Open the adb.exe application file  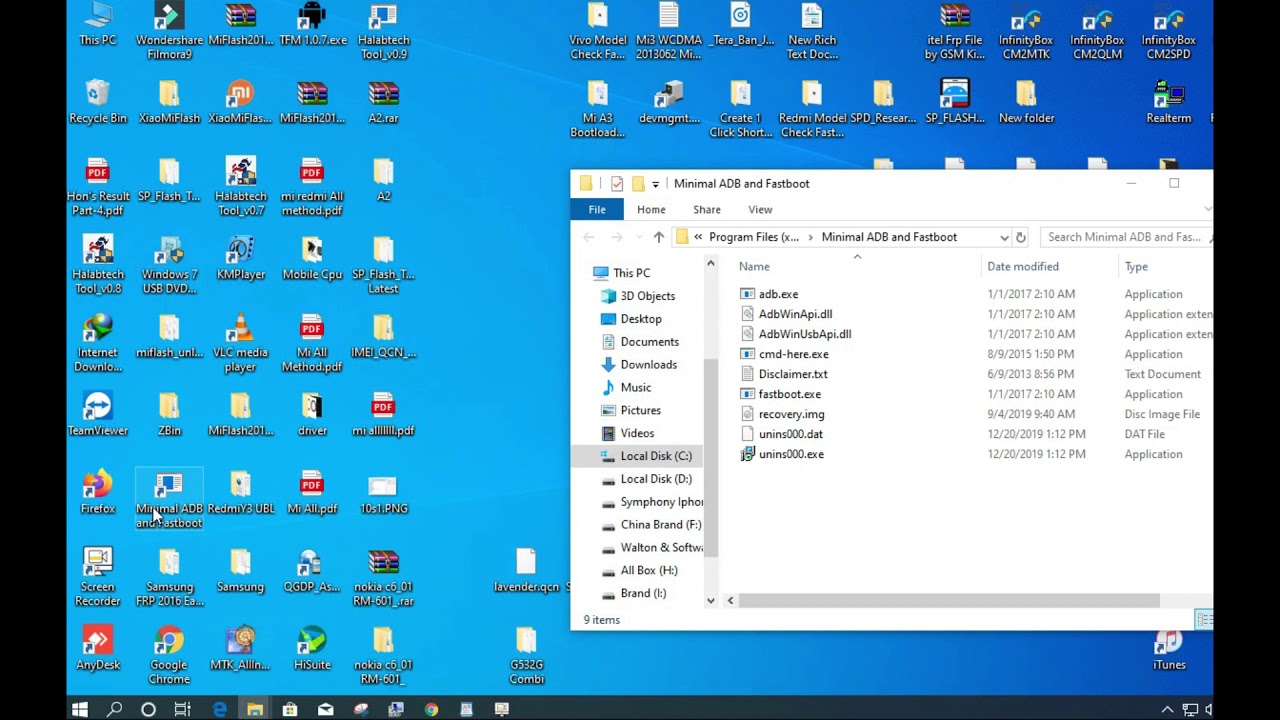[x=778, y=294]
